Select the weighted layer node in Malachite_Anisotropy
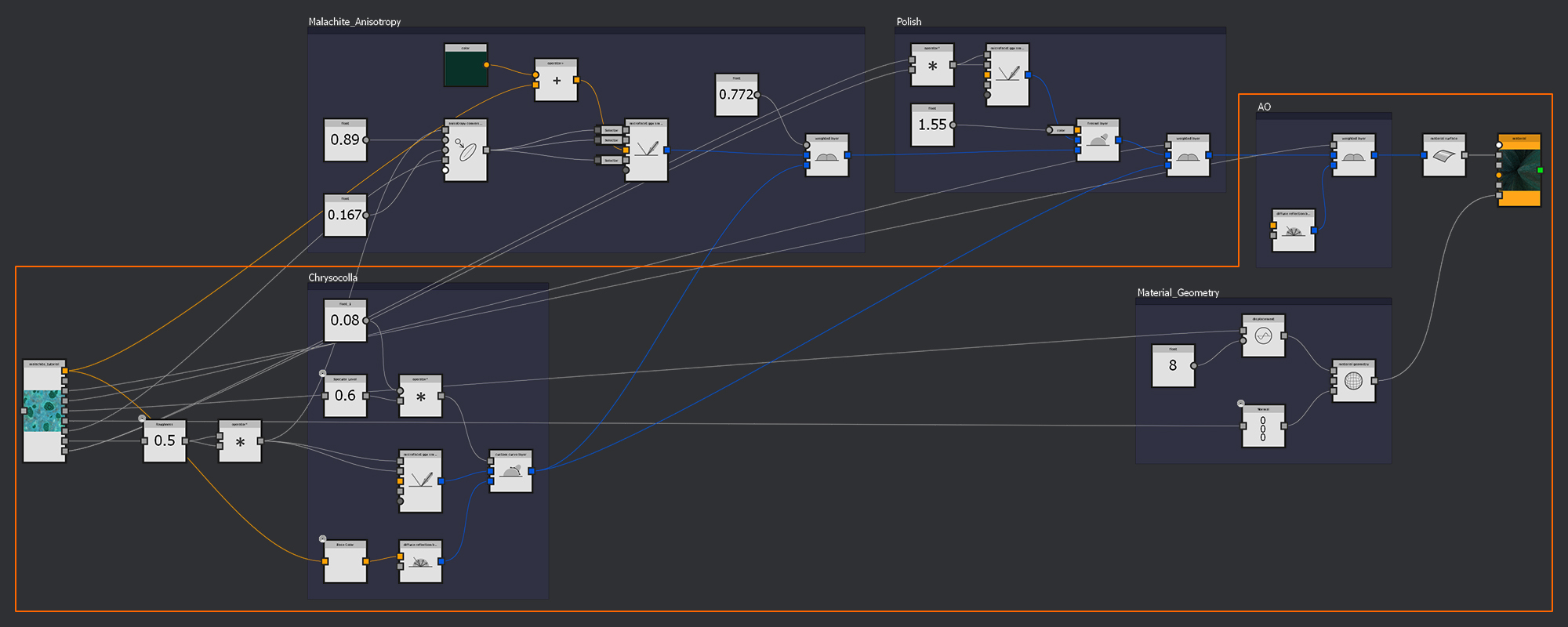Screen dimensions: 1568x627 pyautogui.click(x=827, y=155)
